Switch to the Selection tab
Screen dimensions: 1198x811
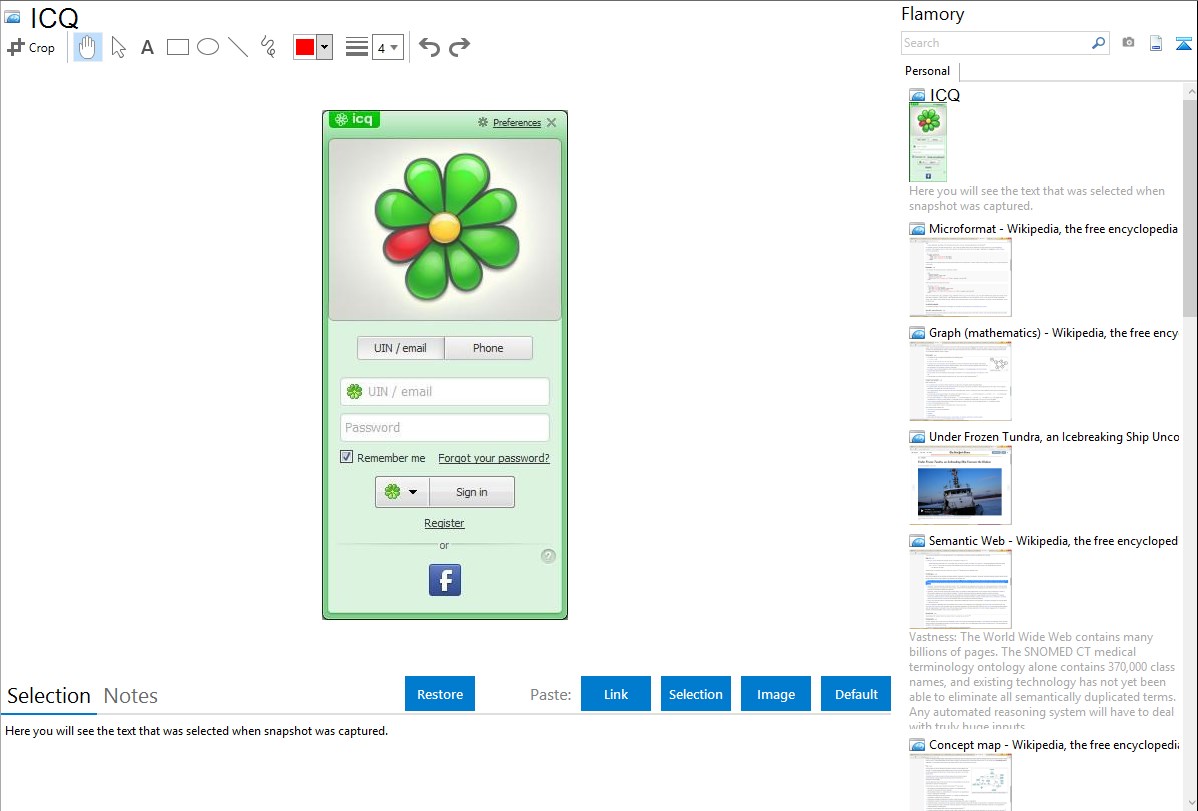point(49,696)
